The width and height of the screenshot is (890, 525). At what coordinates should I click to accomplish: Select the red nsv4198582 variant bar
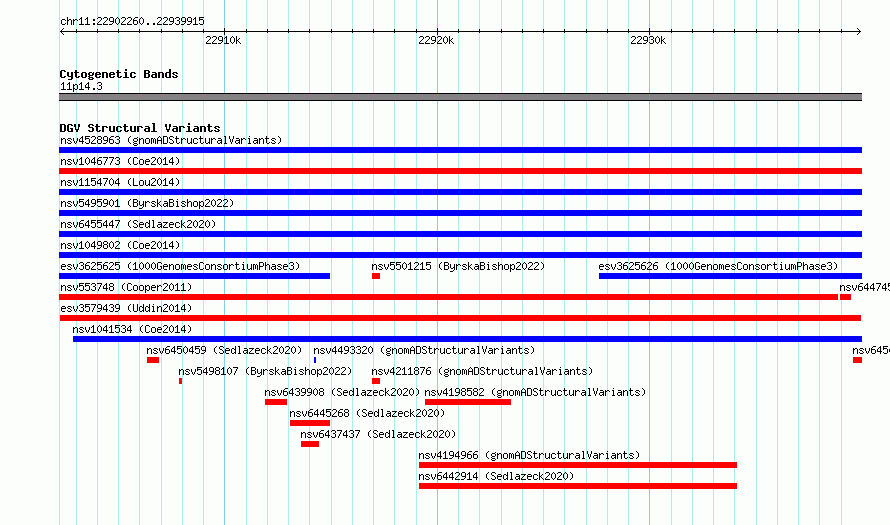468,402
